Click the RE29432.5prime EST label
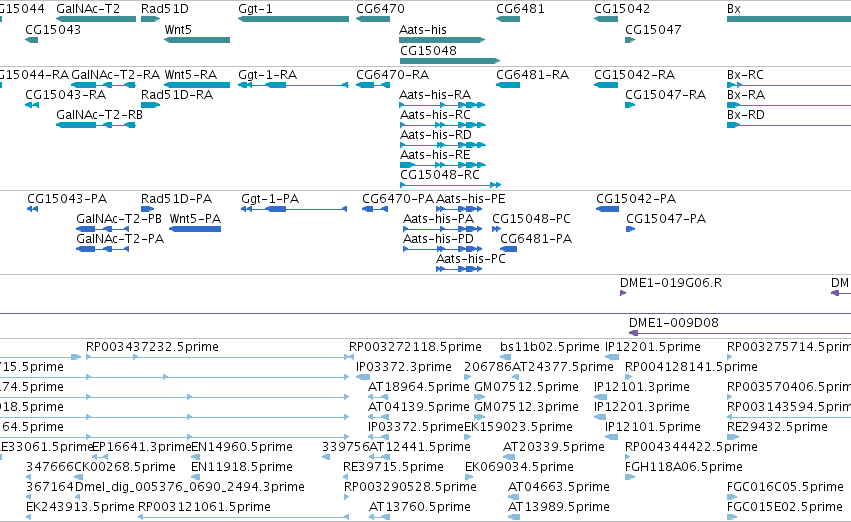 click(x=777, y=427)
